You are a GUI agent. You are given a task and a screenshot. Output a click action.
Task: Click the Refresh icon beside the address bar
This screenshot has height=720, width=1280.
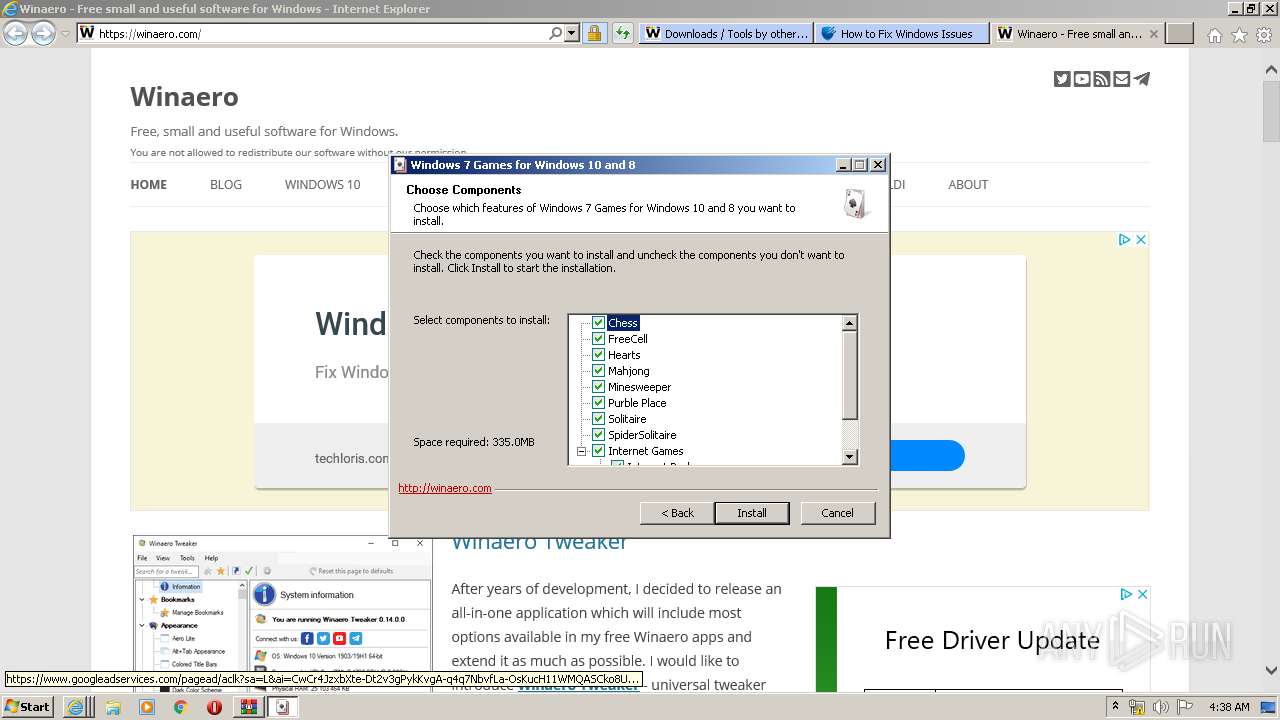coord(623,33)
